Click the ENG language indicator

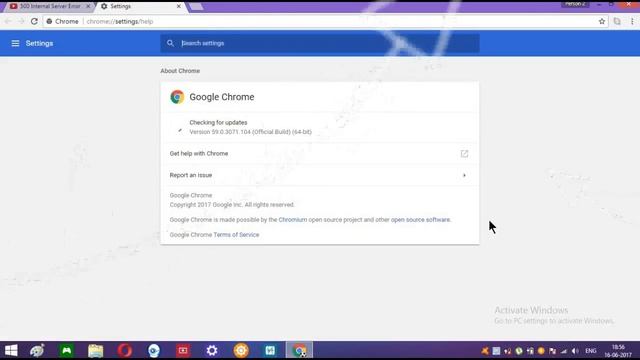(591, 351)
